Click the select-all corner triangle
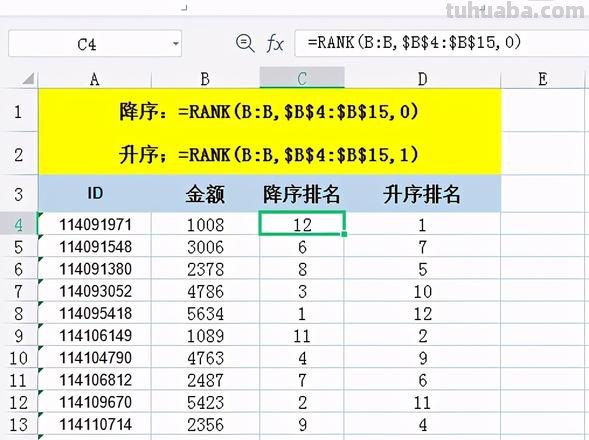Viewport: 589px width, 440px height. tap(29, 79)
